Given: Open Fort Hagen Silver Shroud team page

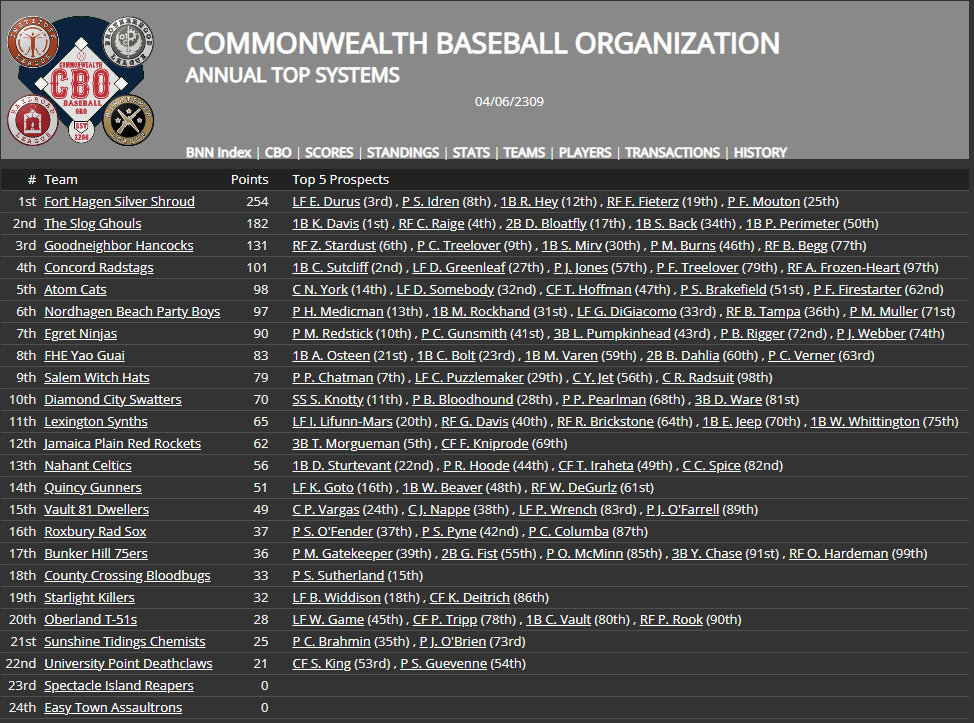Looking at the screenshot, I should click(119, 202).
